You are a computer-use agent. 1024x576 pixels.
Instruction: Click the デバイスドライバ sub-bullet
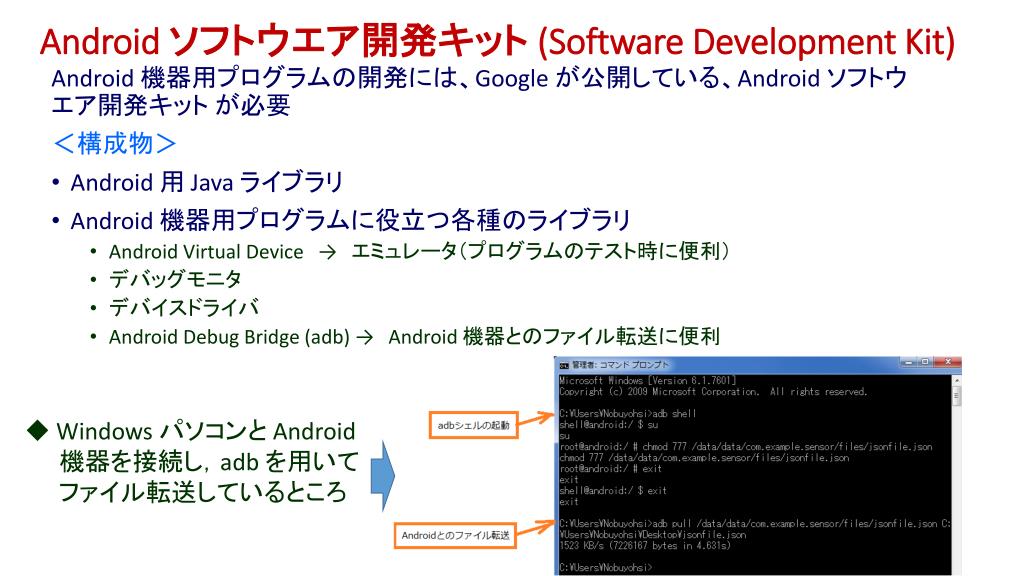[184, 308]
